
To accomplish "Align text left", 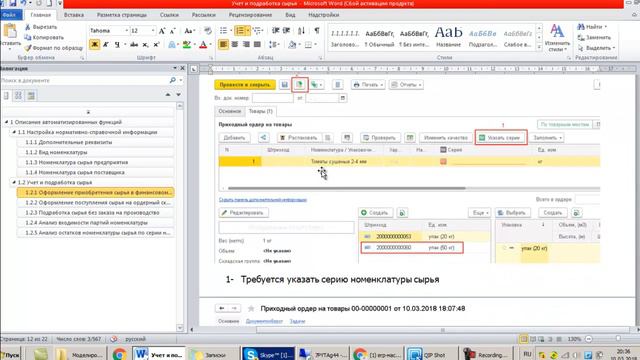I will [x=223, y=44].
